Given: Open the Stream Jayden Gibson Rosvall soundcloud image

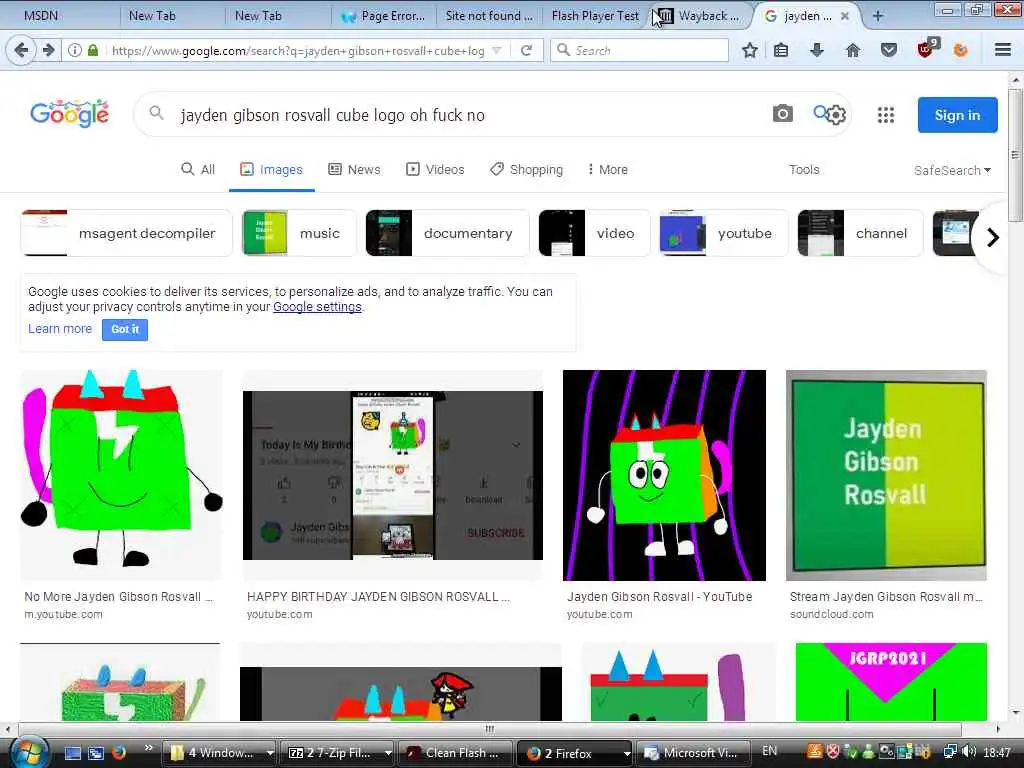Looking at the screenshot, I should click(886, 475).
